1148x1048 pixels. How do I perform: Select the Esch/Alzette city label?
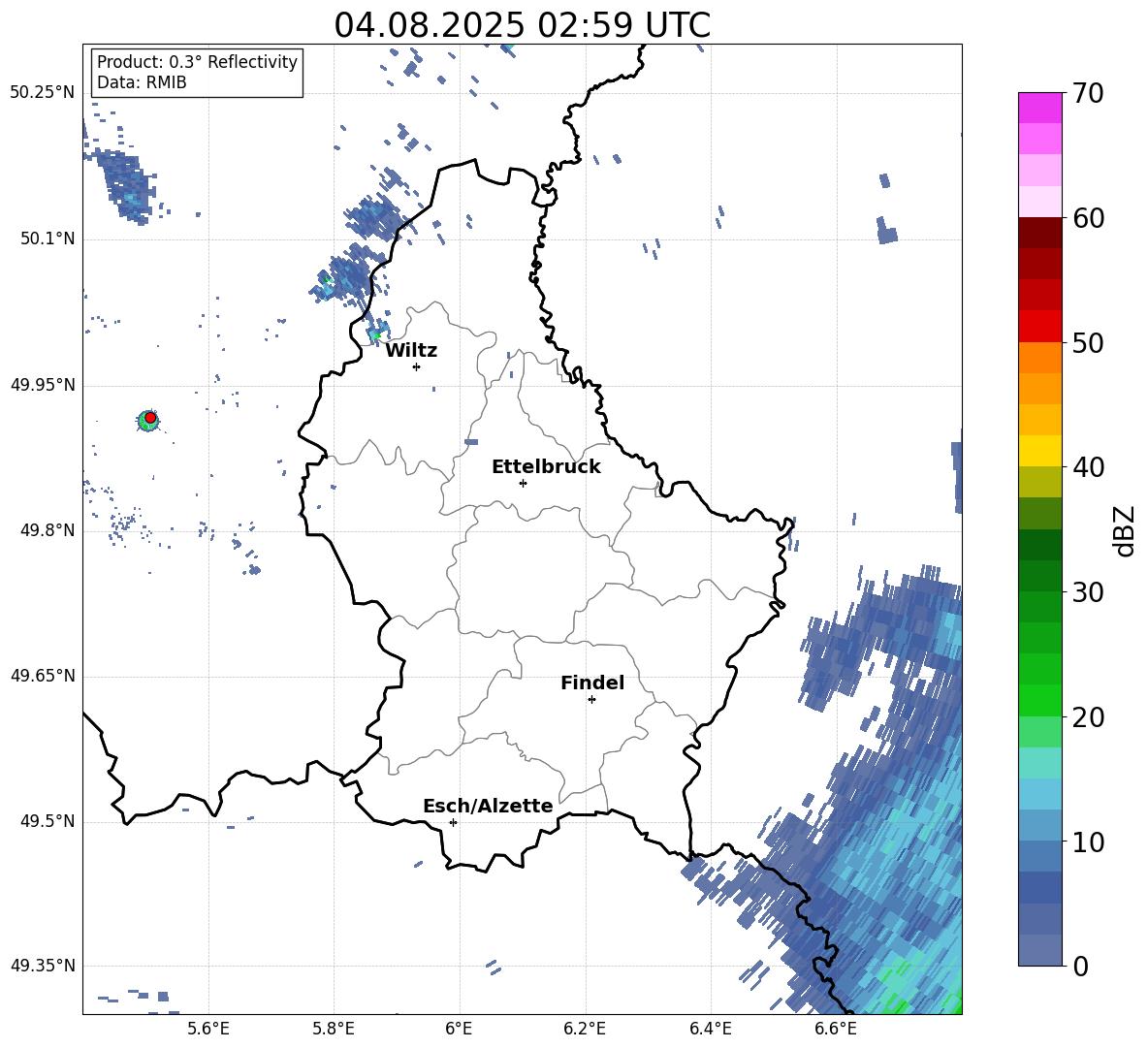(488, 807)
